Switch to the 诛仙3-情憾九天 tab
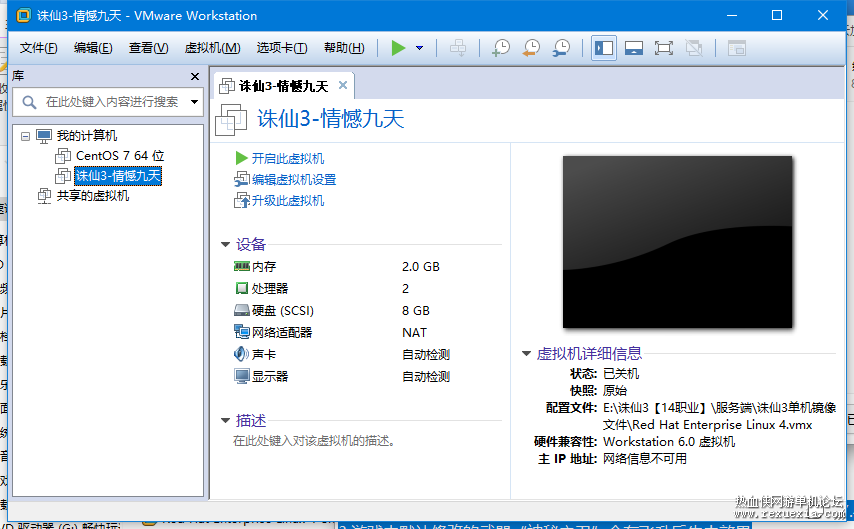 pos(283,86)
